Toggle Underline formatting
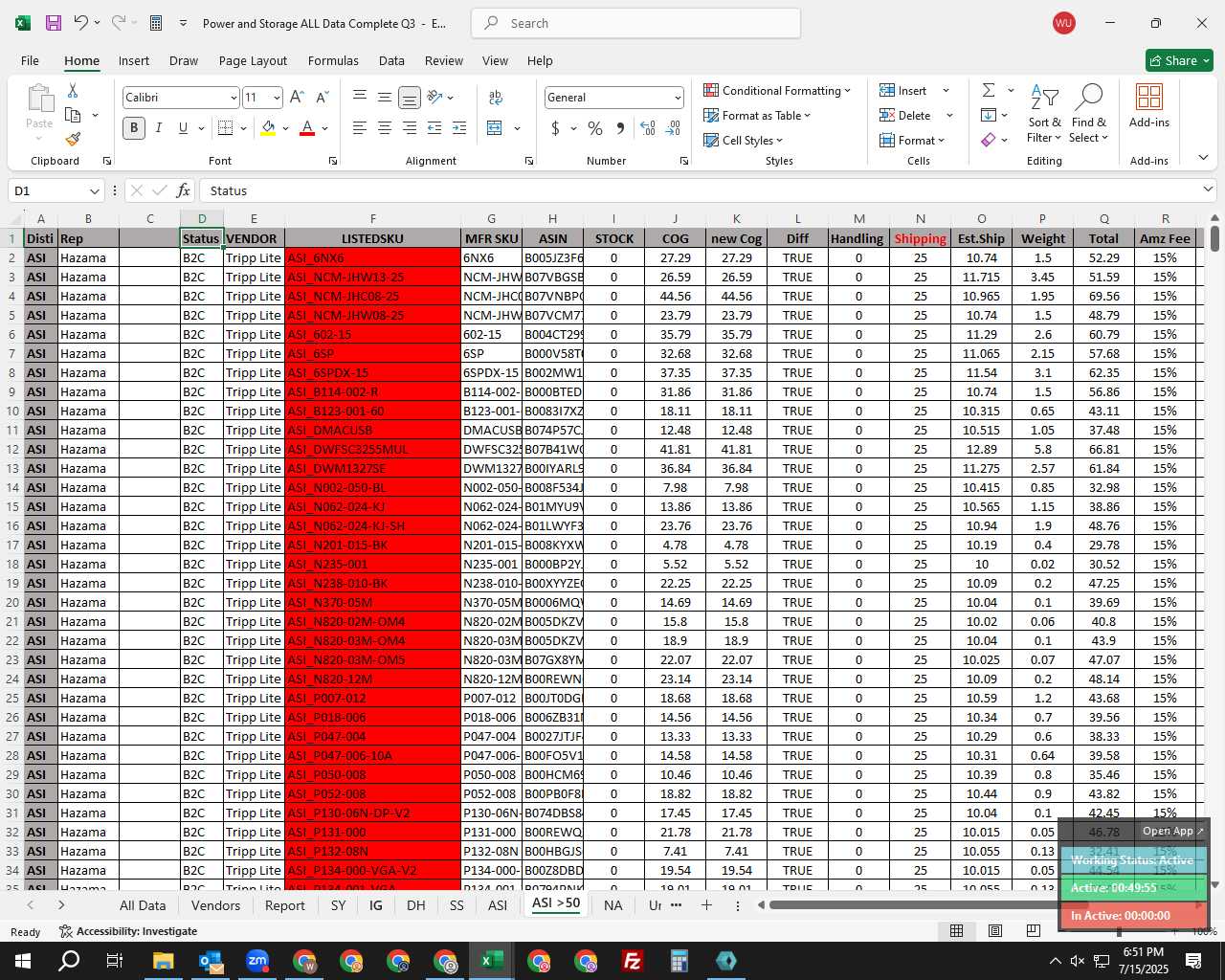The height and width of the screenshot is (980, 1225). coord(182,127)
